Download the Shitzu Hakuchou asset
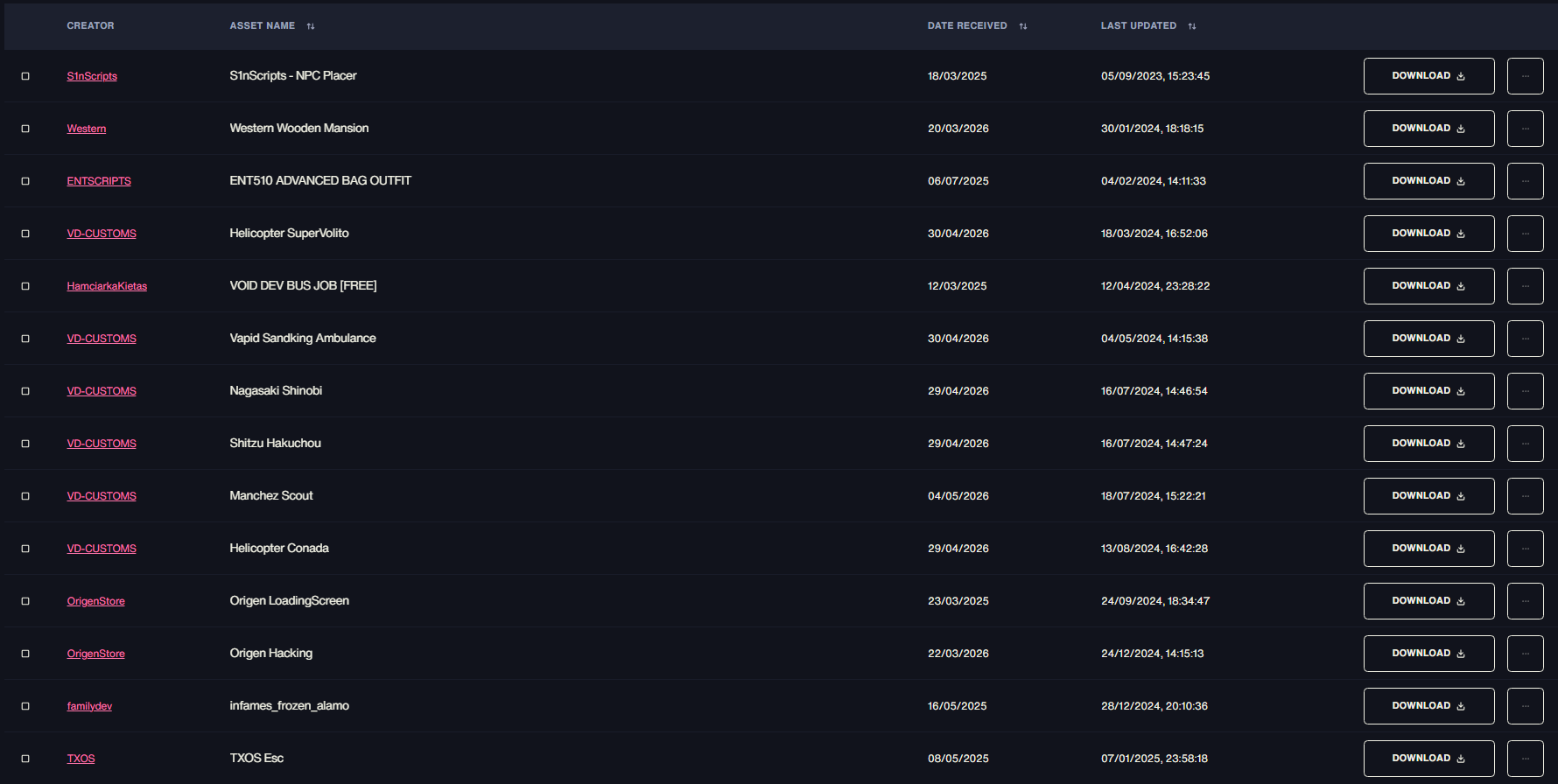 tap(1428, 444)
